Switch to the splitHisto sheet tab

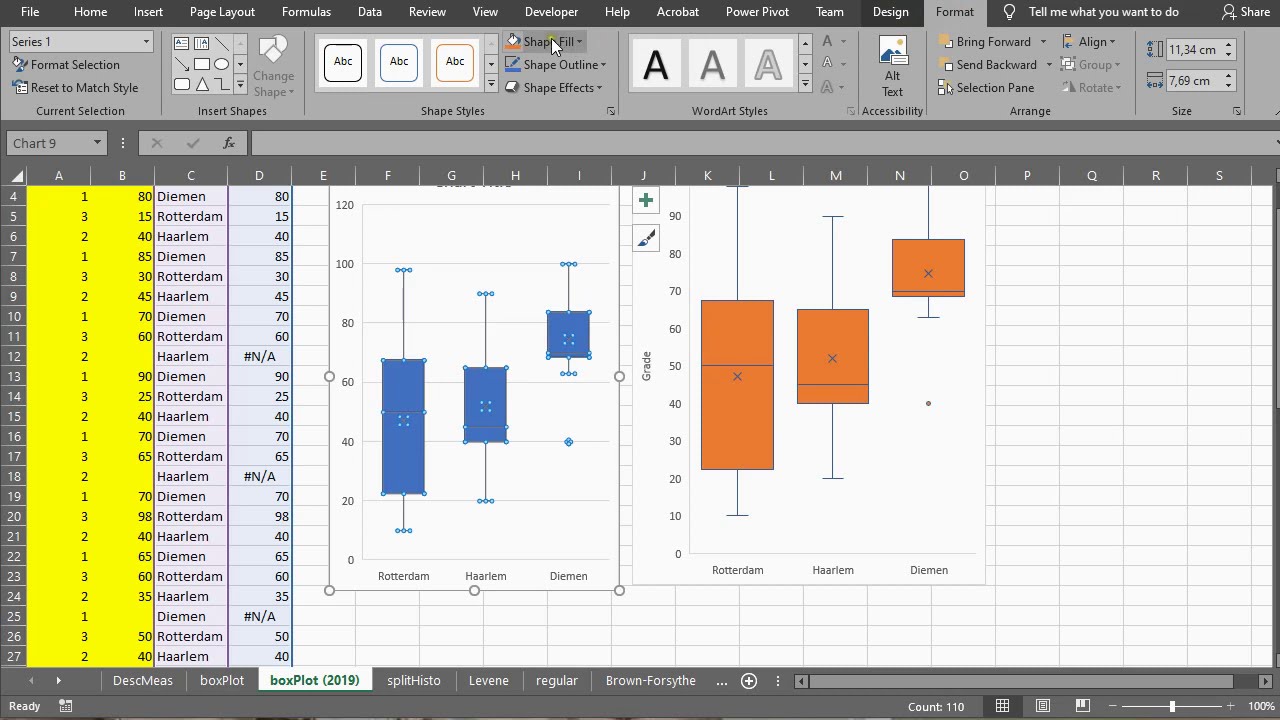414,680
